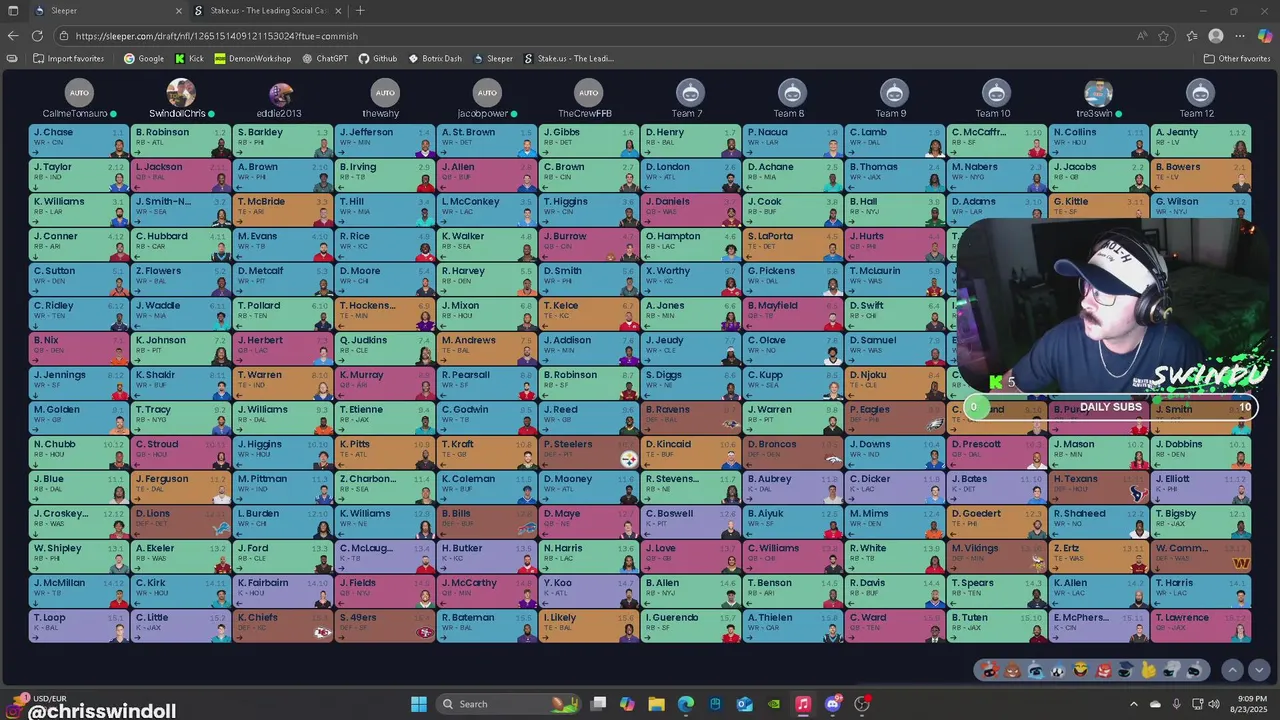Screen dimensions: 1280x720
Task: Open NVIDIA app from taskbar
Action: 774,704
